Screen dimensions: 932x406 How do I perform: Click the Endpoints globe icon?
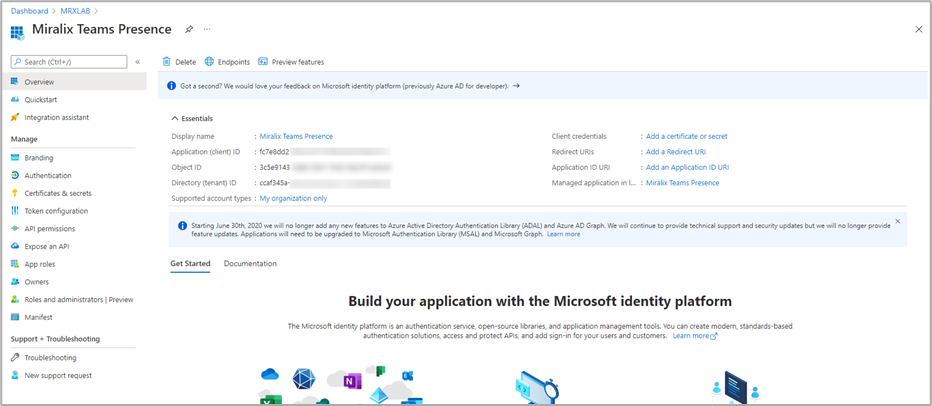(x=209, y=61)
